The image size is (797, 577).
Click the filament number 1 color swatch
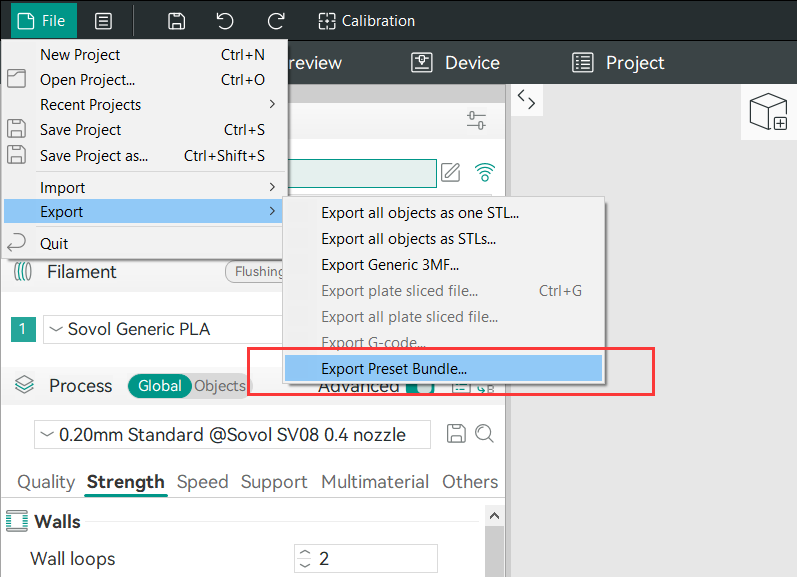(x=23, y=329)
